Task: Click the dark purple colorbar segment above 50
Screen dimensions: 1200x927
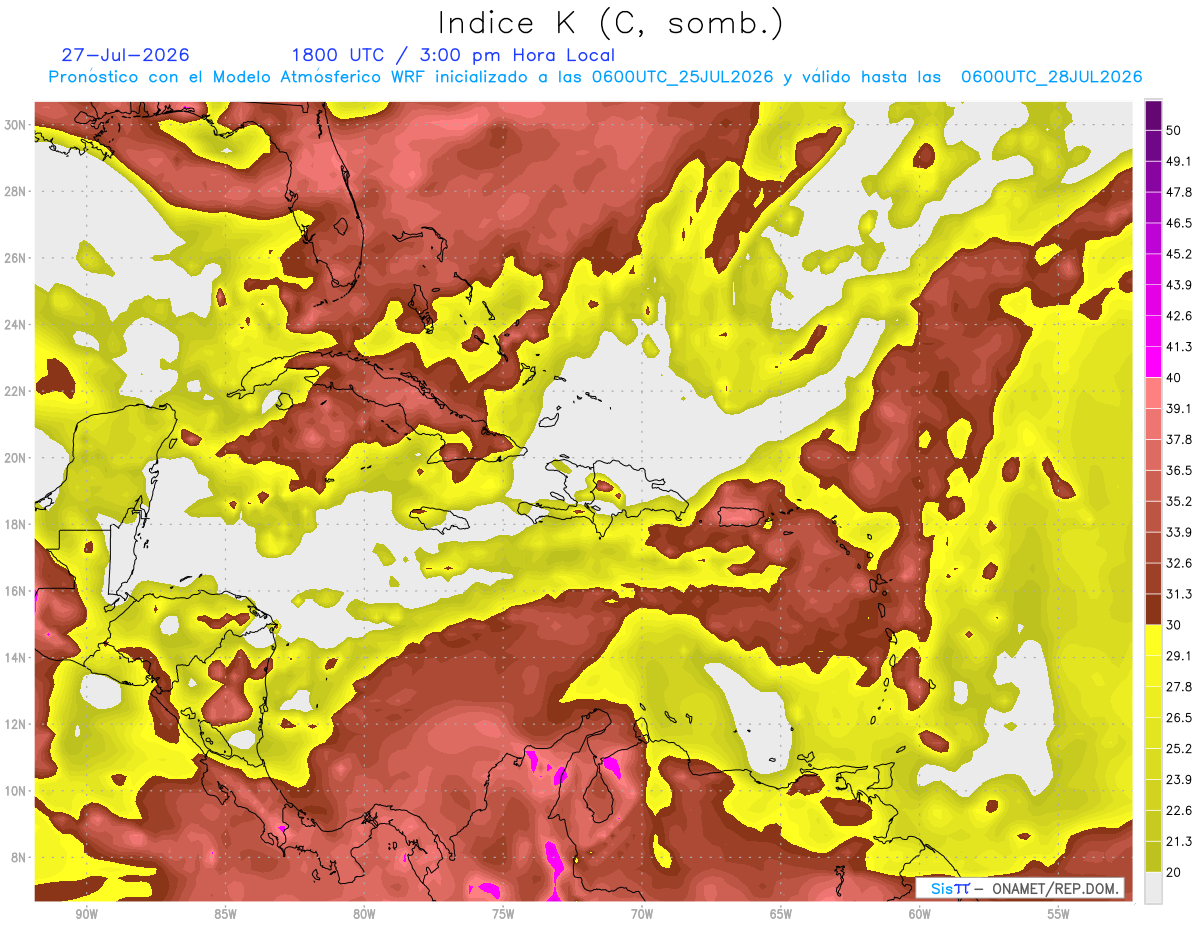Action: click(x=1154, y=115)
